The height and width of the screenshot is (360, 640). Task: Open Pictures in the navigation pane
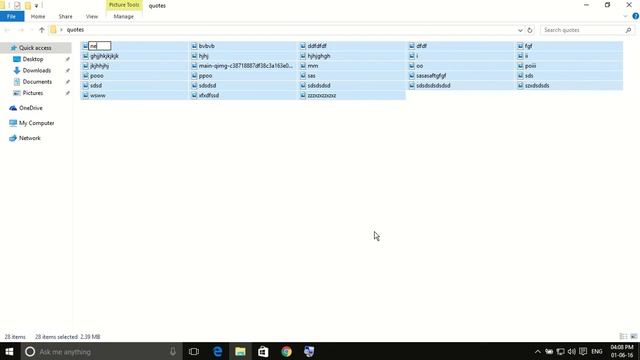coord(33,93)
